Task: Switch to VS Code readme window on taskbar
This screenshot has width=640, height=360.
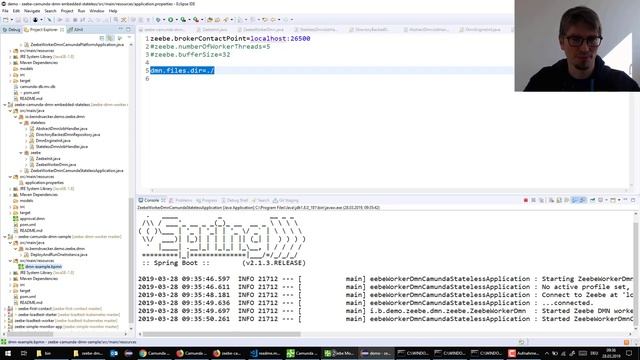Action: pos(265,353)
